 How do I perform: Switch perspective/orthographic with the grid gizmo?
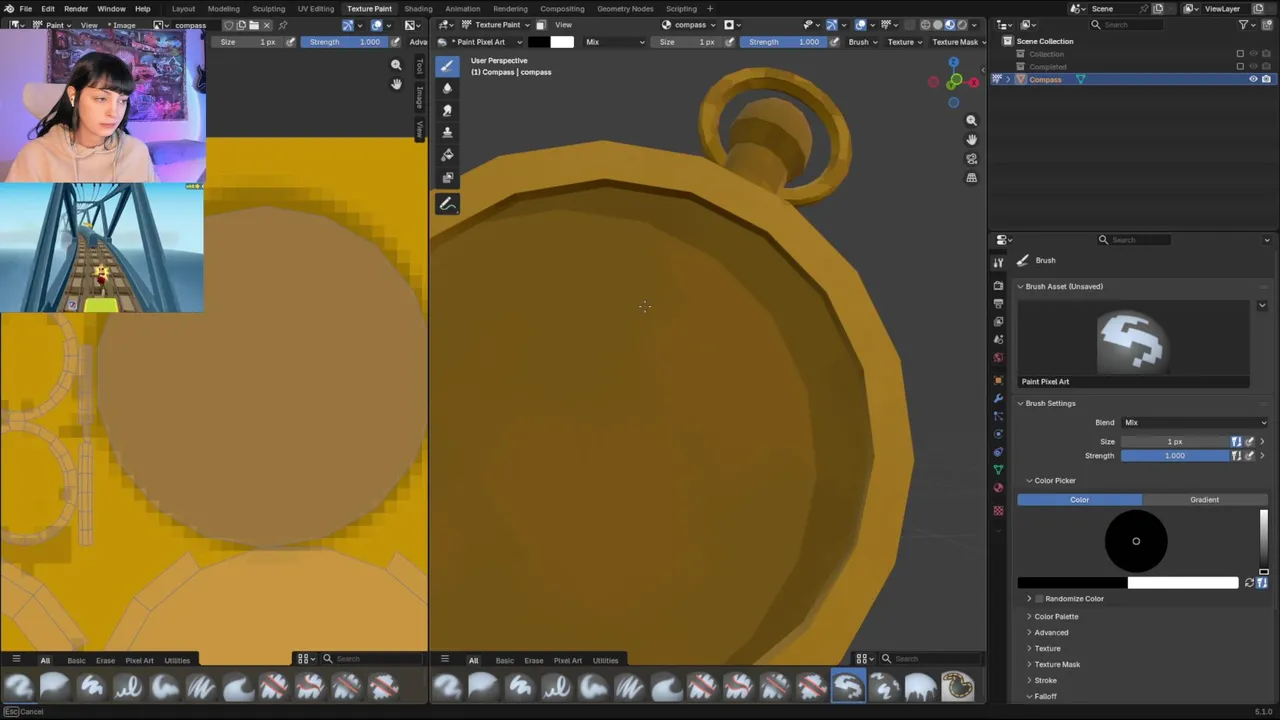pos(971,177)
